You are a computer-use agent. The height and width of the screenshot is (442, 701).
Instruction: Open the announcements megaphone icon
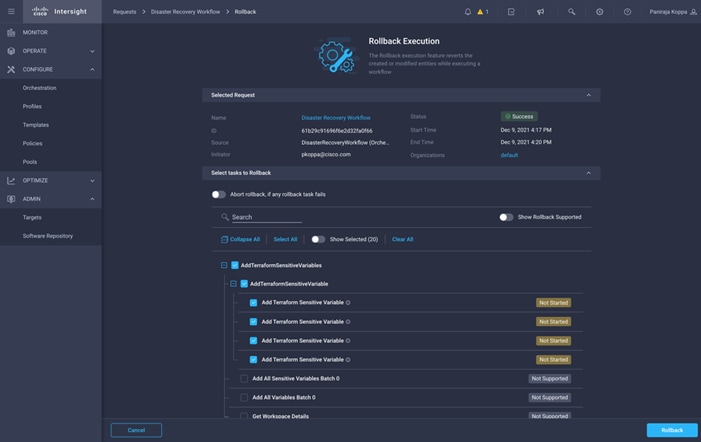pos(541,12)
